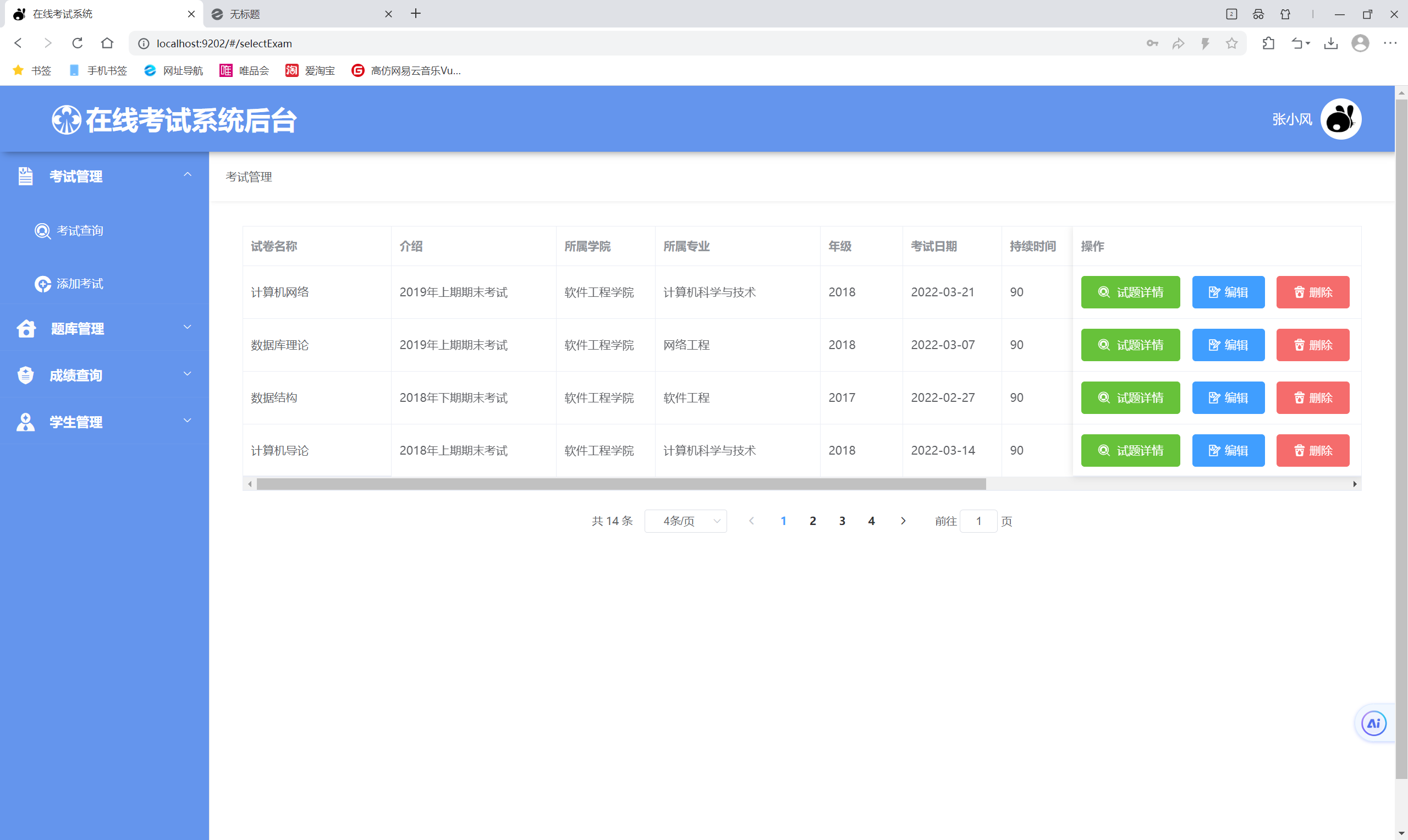Reload the page with the refresh icon
Viewport: 1408px width, 840px height.
click(78, 43)
